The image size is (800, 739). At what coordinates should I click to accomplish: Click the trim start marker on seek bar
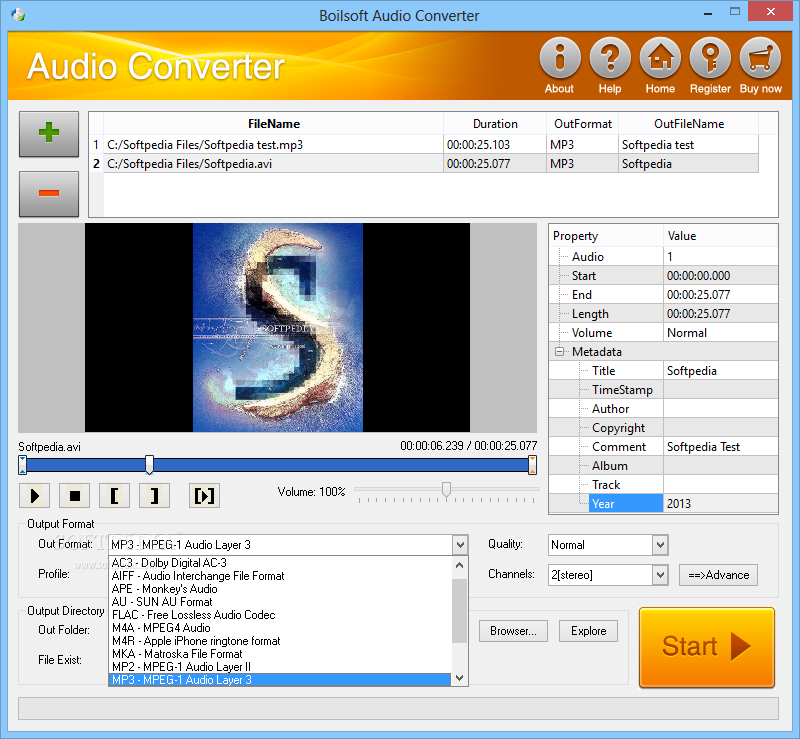(22, 465)
